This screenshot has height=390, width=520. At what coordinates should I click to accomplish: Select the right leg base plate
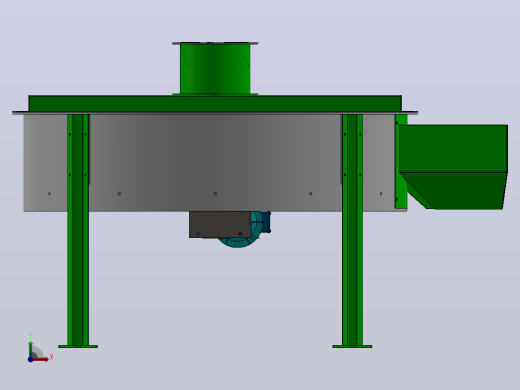click(352, 347)
